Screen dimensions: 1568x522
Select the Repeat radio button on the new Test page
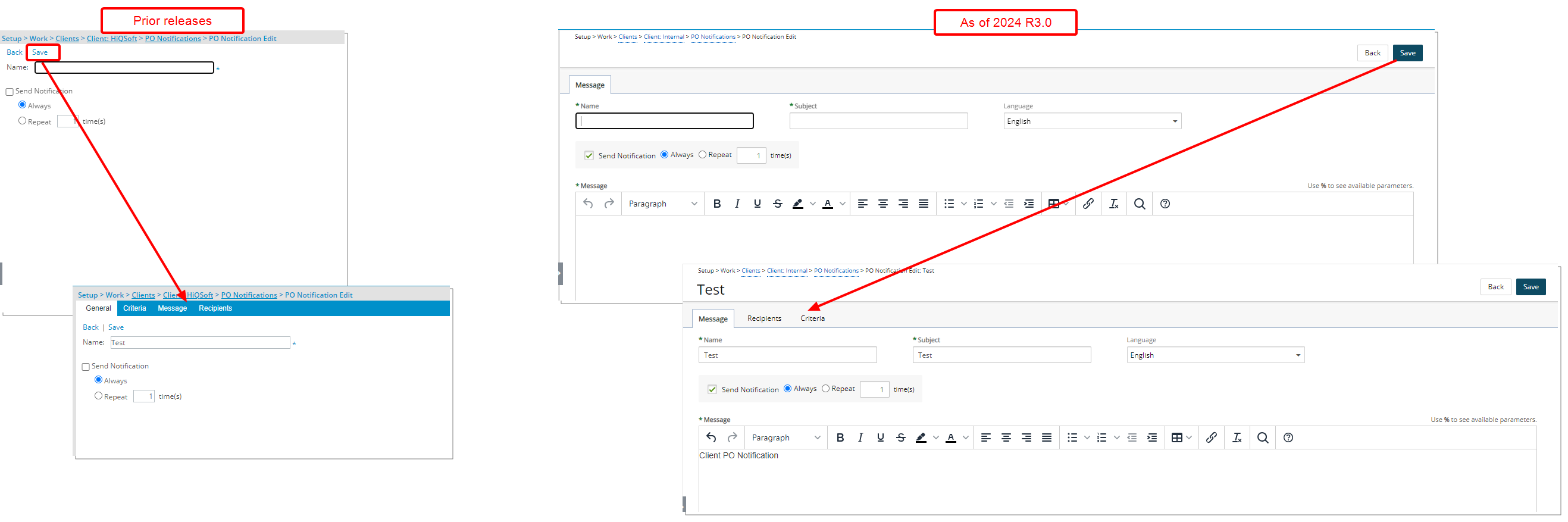point(825,389)
